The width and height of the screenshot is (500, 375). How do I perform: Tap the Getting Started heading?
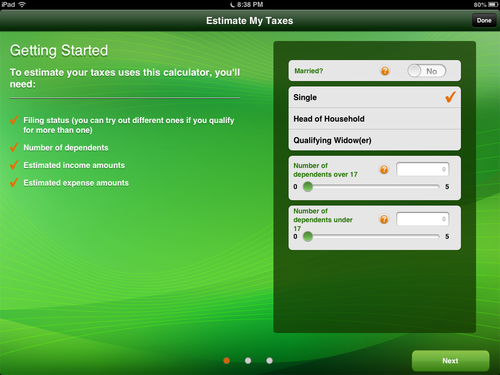tap(59, 51)
